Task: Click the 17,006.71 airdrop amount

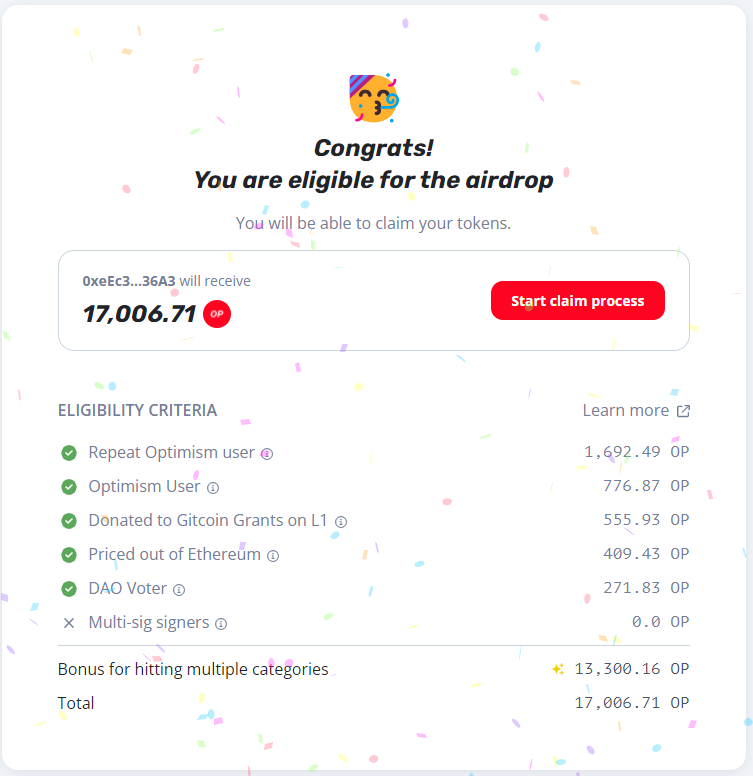Action: point(140,314)
